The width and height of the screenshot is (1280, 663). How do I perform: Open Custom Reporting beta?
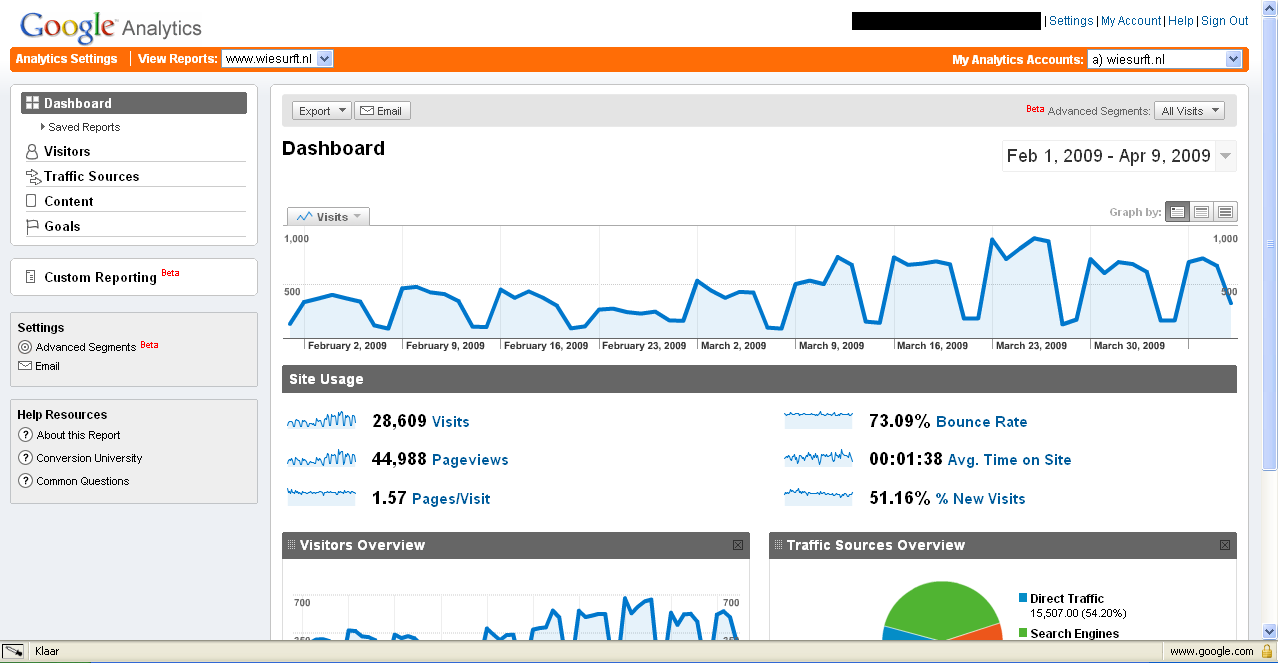click(100, 277)
